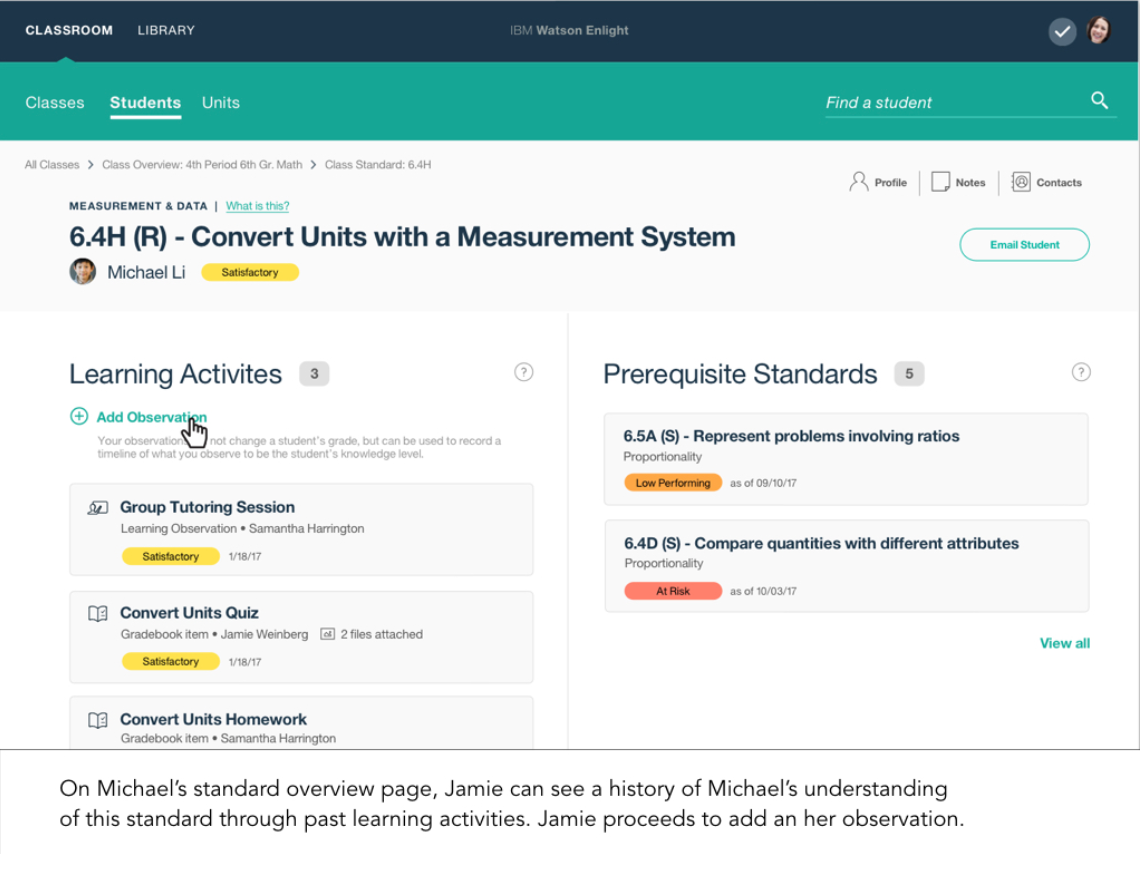Click the as of 10/03/17 date
The width and height of the screenshot is (1140, 880).
point(763,591)
